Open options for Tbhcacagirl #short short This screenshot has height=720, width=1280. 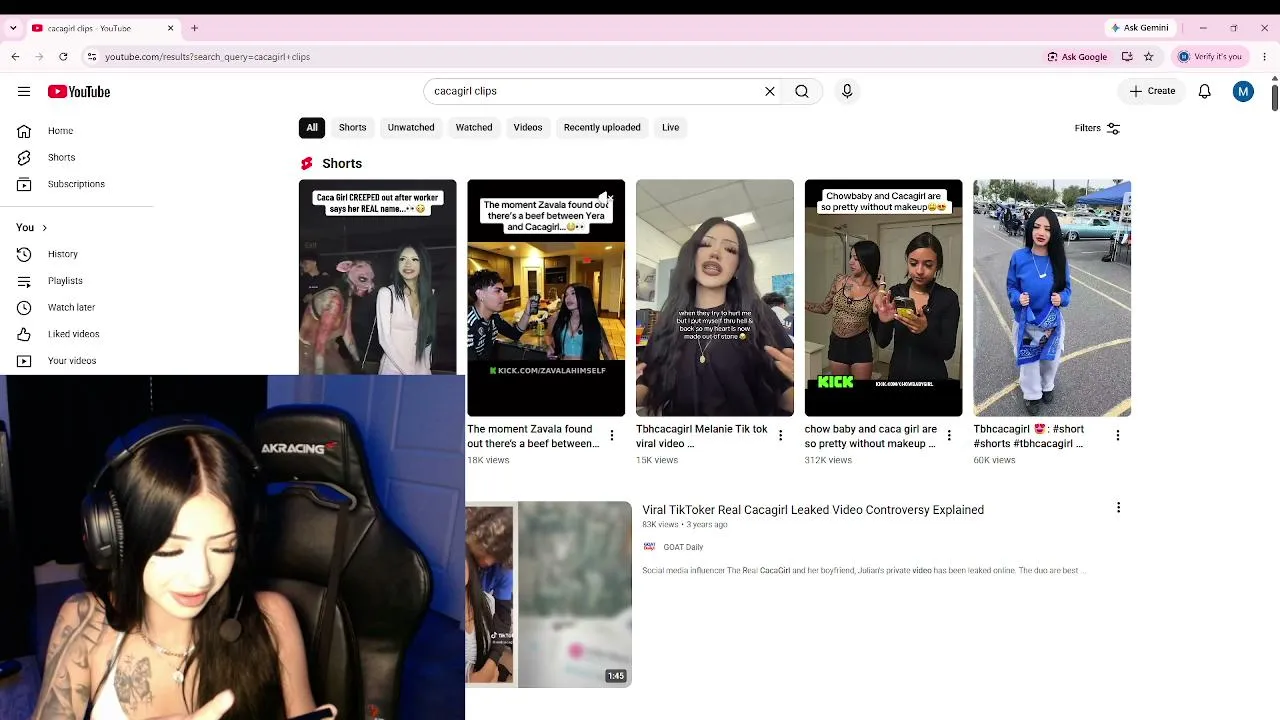tap(1118, 436)
